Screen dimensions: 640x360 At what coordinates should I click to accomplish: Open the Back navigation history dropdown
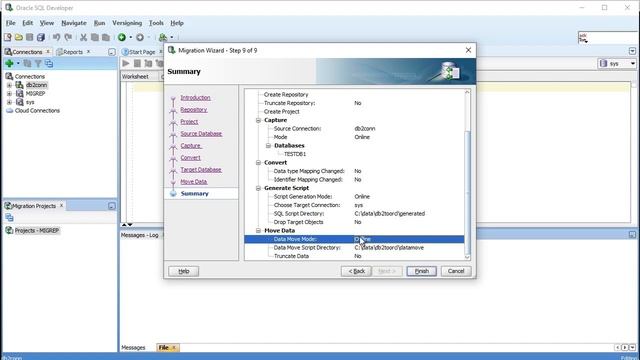(131, 38)
